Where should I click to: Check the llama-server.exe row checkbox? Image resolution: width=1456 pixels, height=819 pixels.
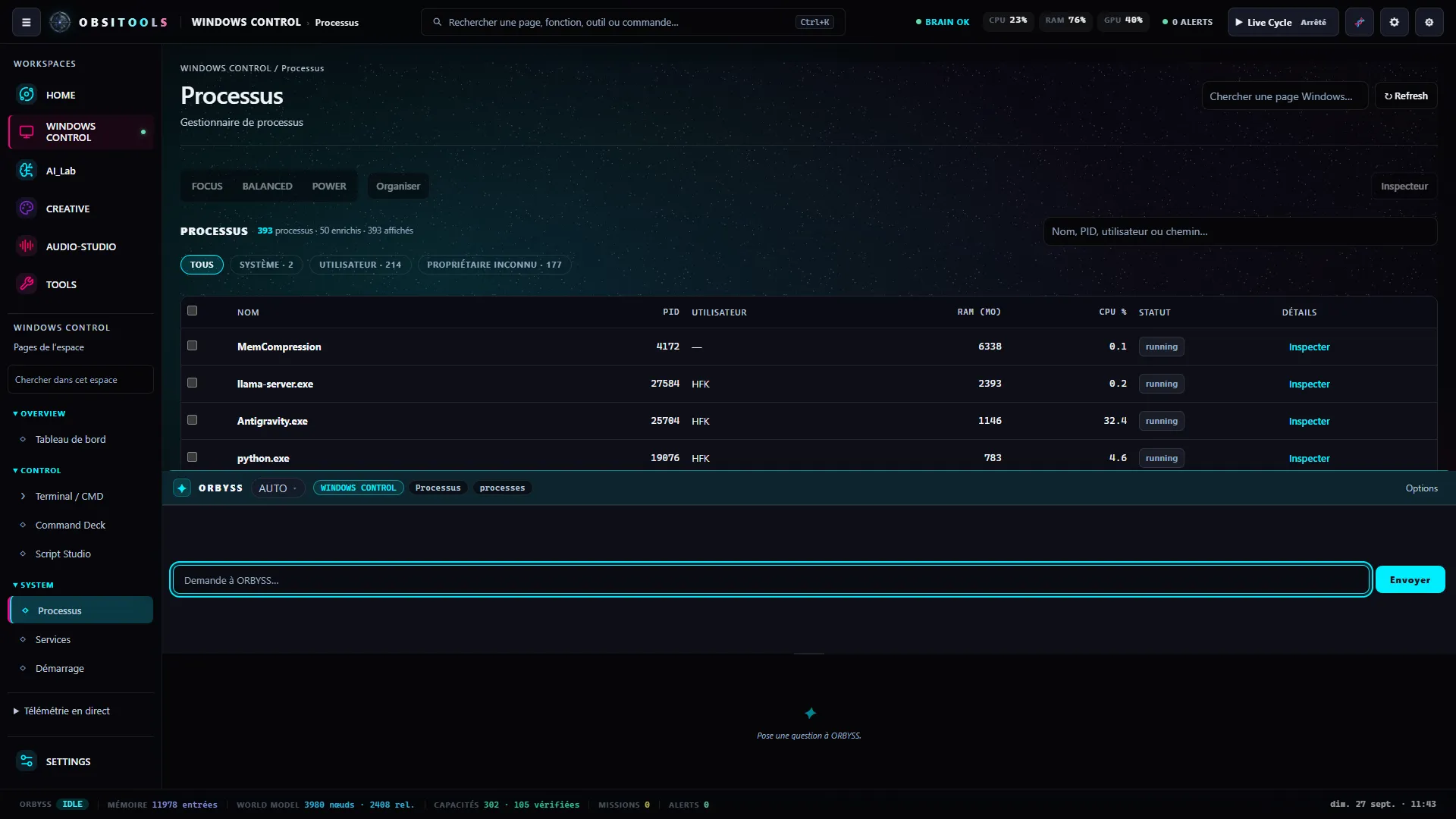coord(193,383)
